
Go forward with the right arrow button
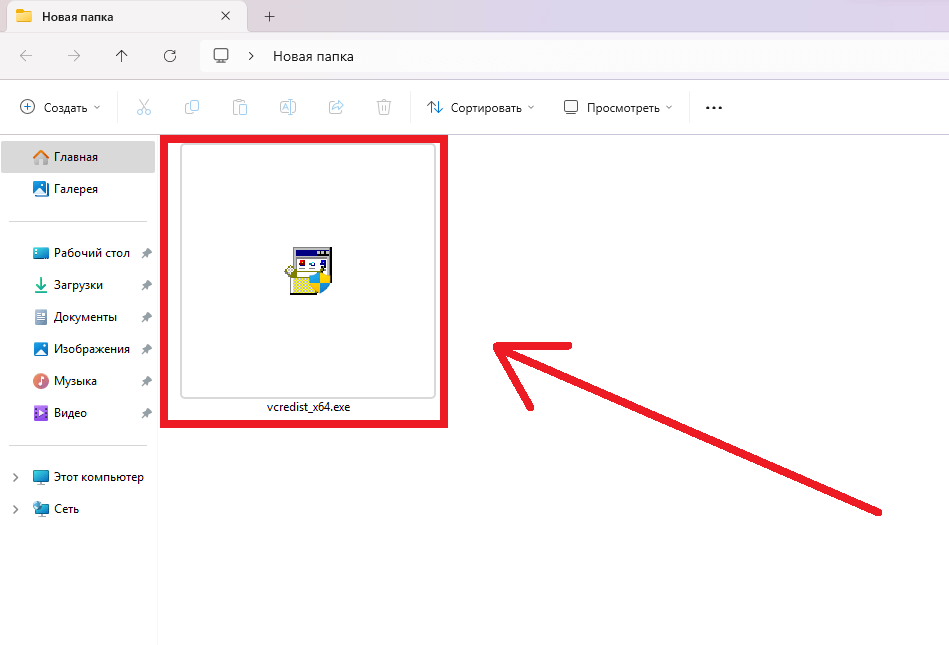(74, 56)
